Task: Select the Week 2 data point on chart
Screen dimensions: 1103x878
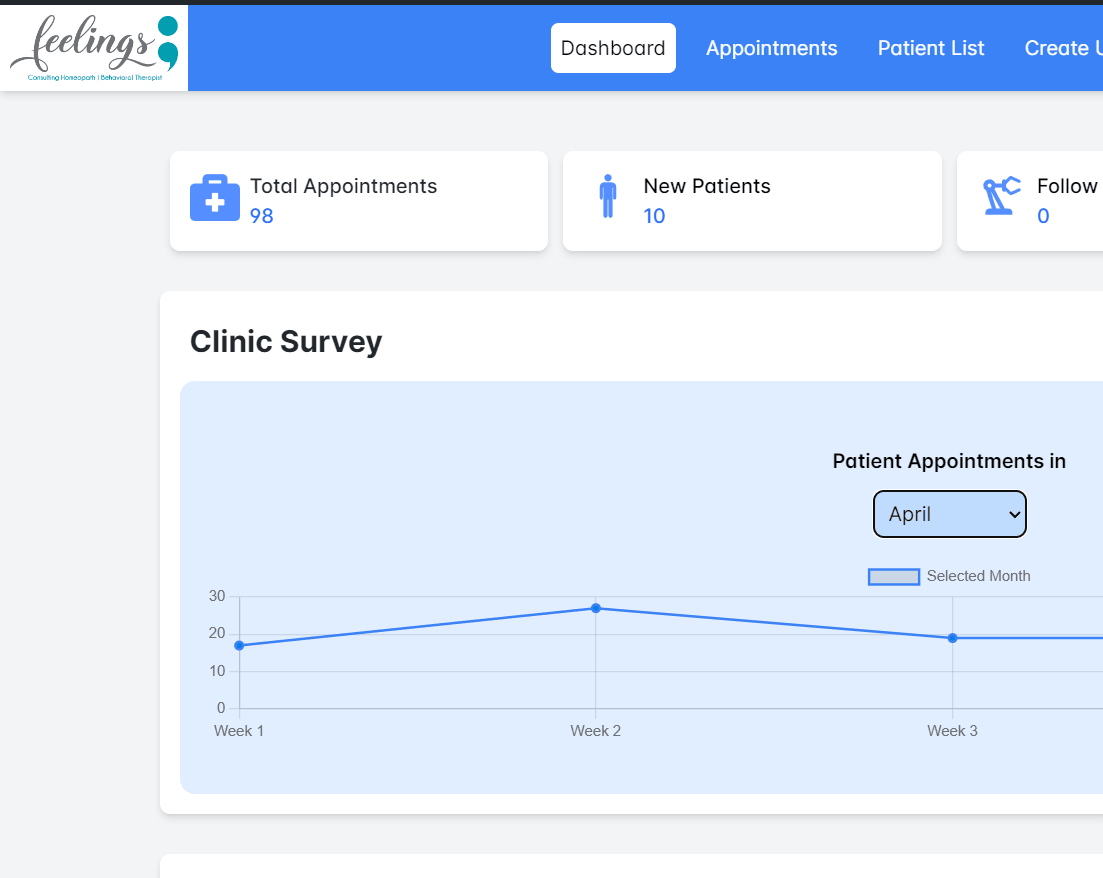Action: (596, 608)
